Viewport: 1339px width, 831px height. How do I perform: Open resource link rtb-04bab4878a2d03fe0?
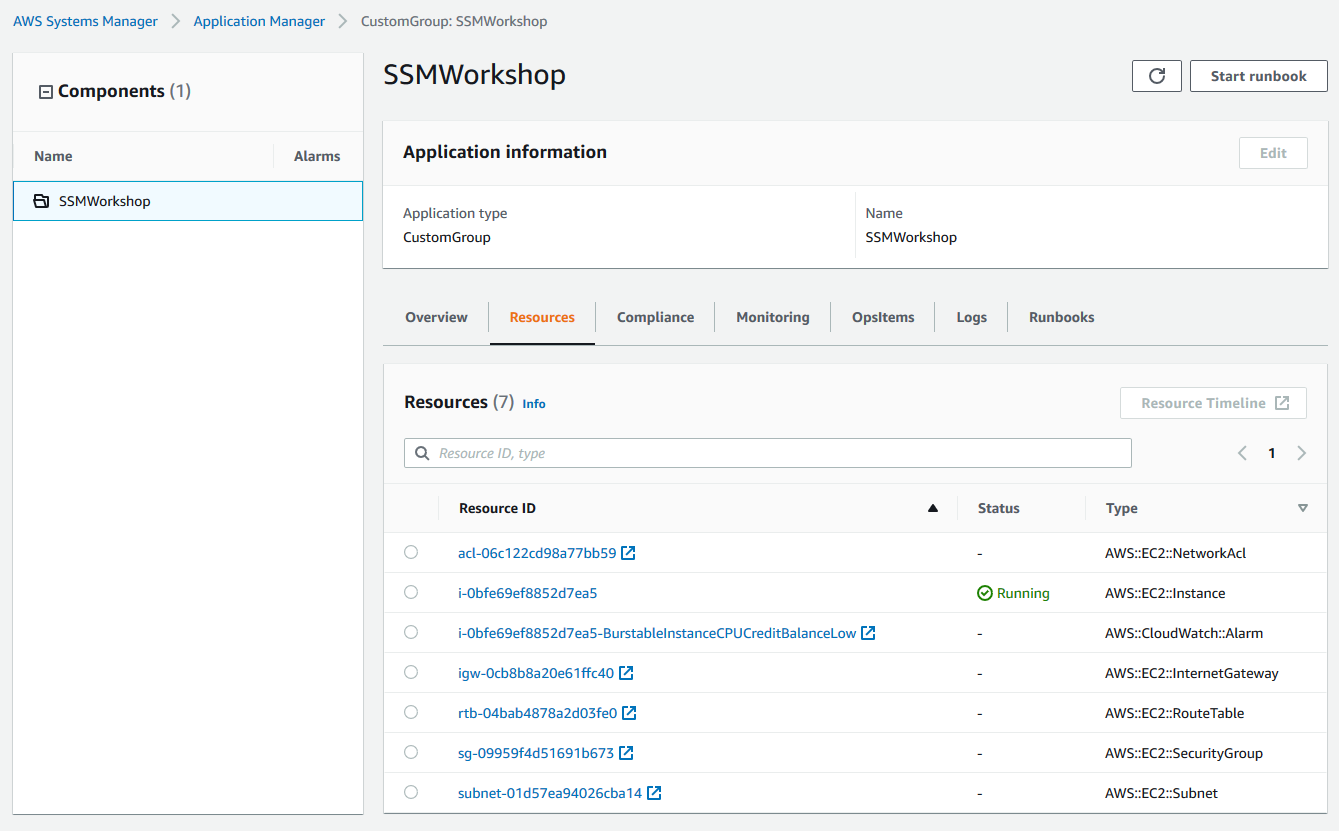(538, 713)
